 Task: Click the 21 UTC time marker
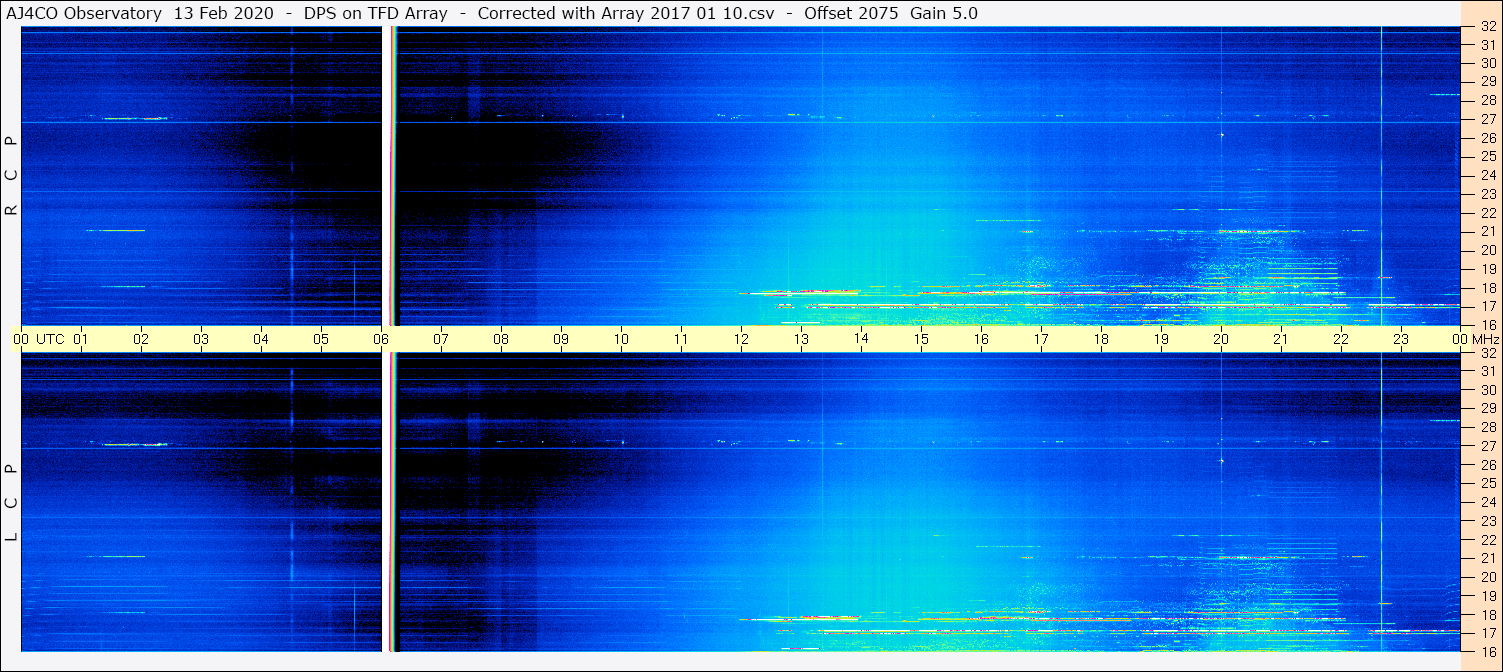pyautogui.click(x=1280, y=339)
